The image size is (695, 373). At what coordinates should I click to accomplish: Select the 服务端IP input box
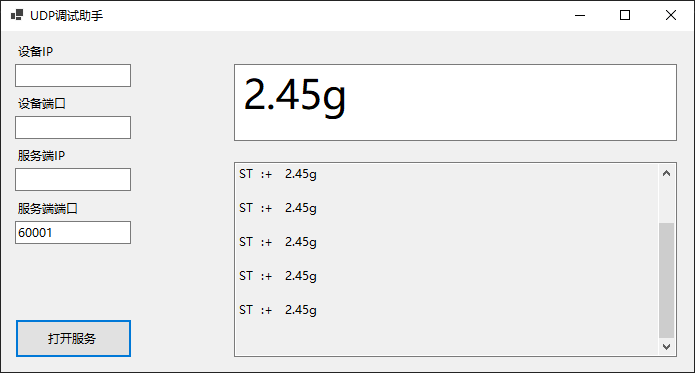pos(73,179)
